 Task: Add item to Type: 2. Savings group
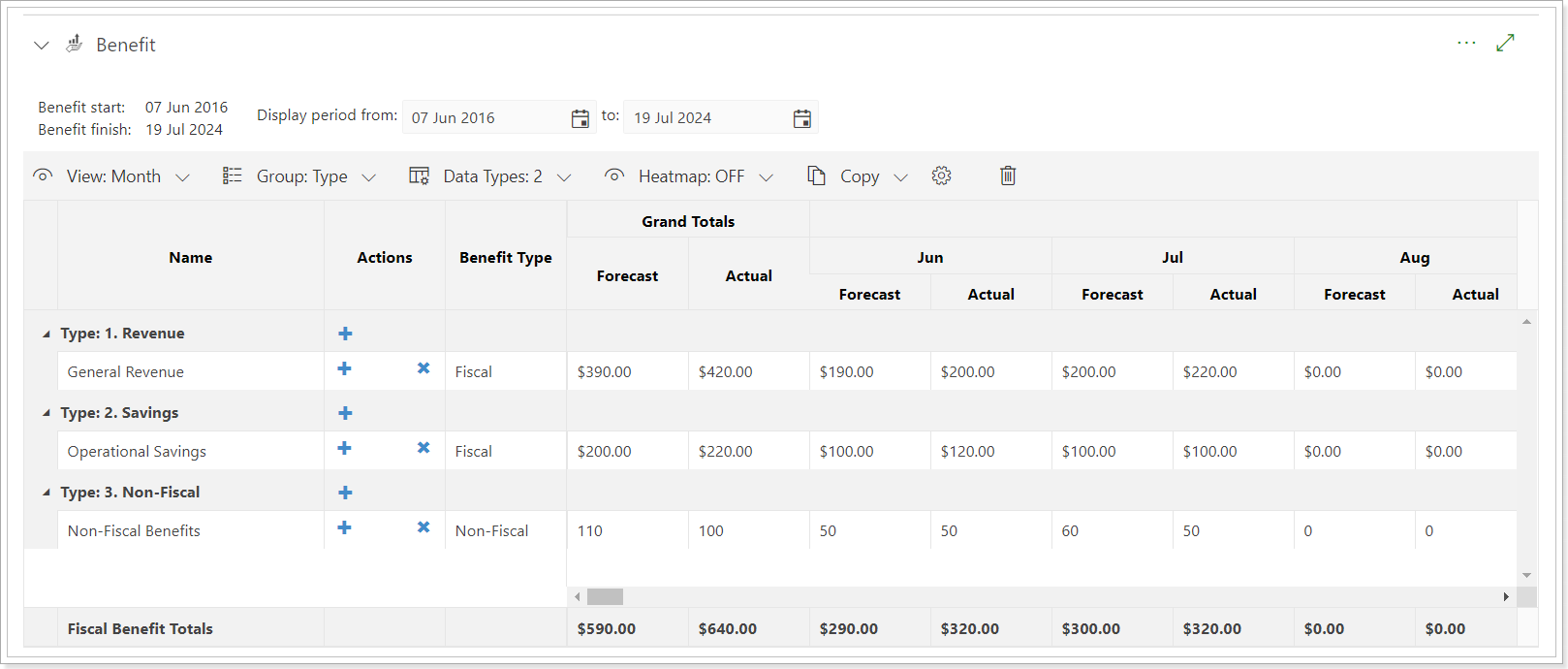pos(345,413)
